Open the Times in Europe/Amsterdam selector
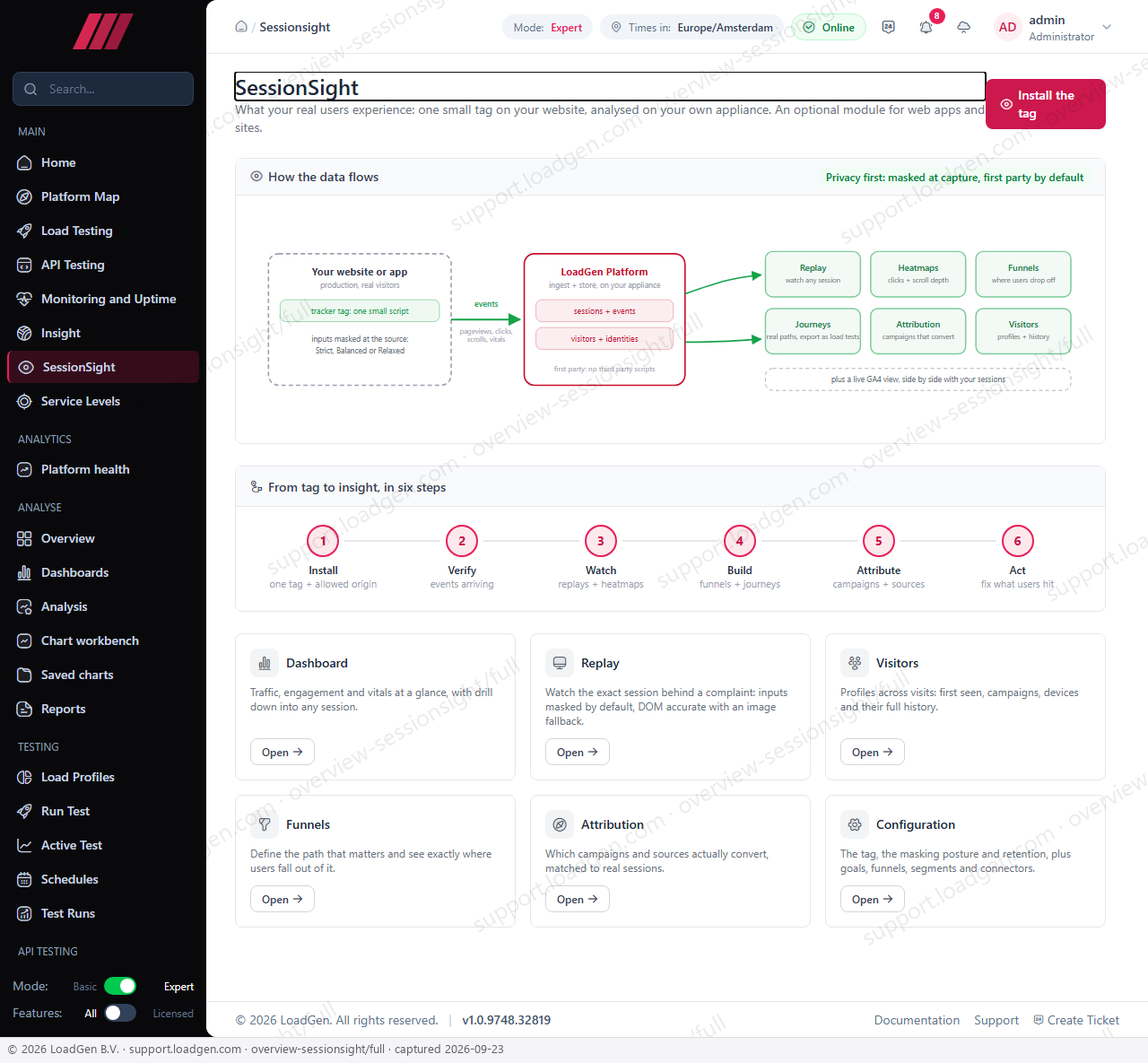This screenshot has width=1148, height=1063. click(x=691, y=27)
